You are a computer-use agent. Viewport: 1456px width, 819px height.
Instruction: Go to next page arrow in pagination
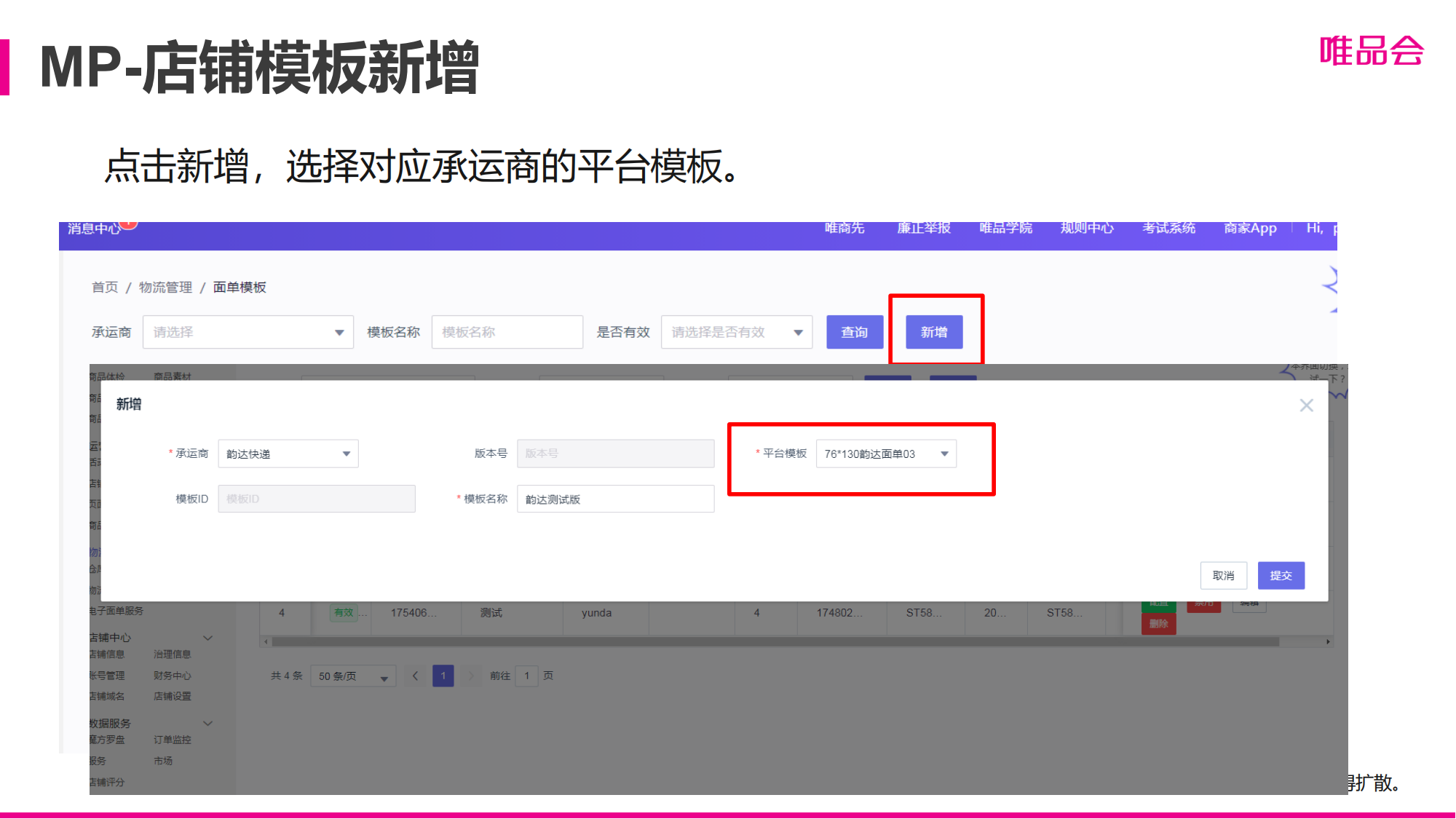(471, 676)
